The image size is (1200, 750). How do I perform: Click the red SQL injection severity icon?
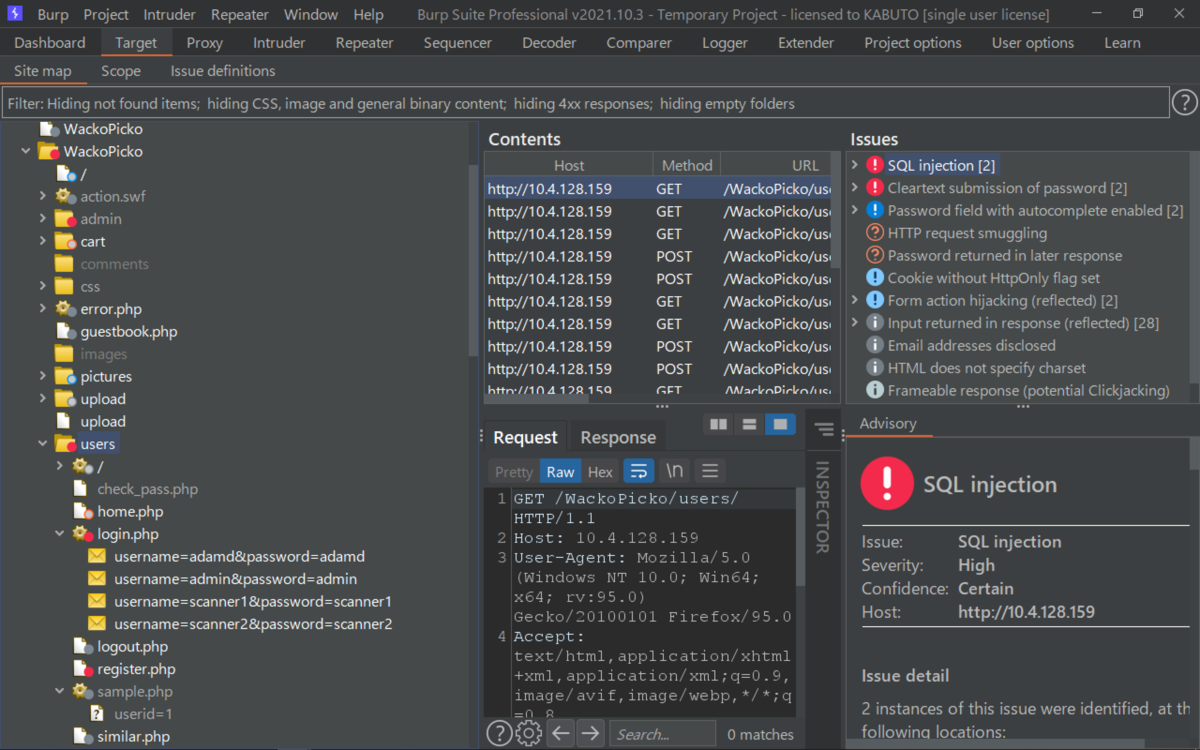pyautogui.click(x=875, y=166)
